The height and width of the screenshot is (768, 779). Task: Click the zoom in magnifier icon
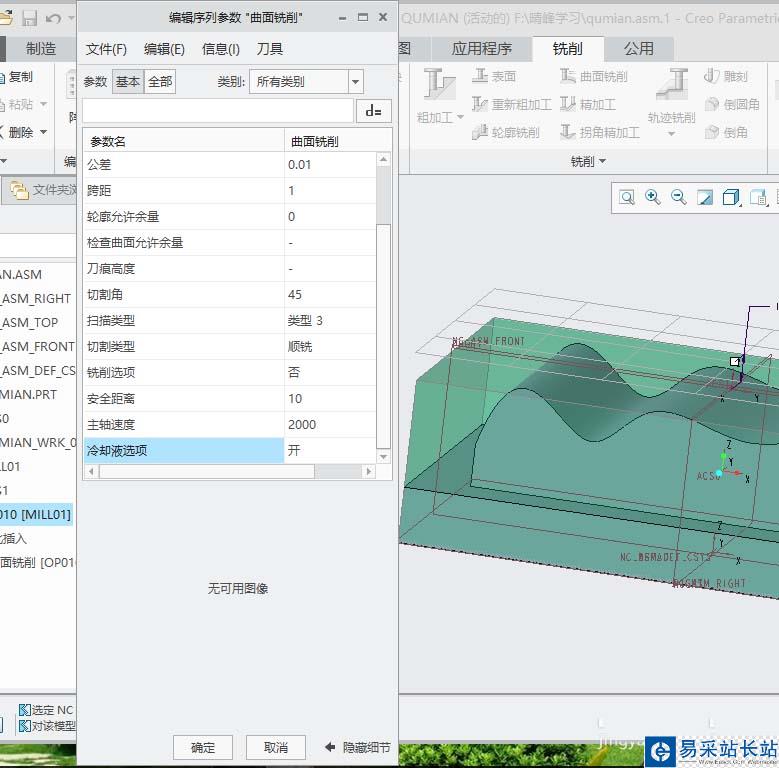(x=653, y=198)
